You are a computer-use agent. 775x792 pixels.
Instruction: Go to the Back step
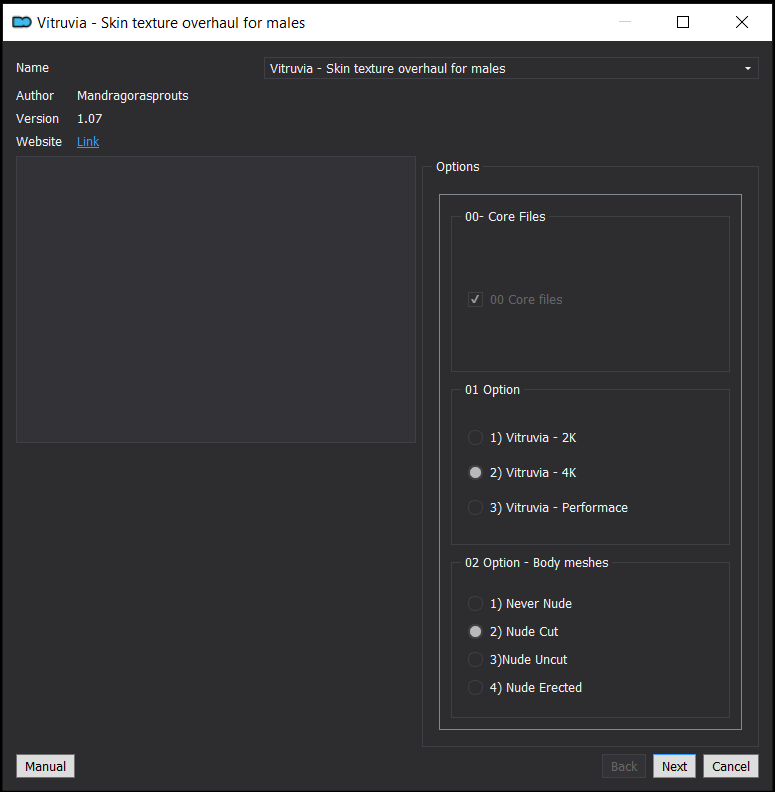pyautogui.click(x=624, y=766)
